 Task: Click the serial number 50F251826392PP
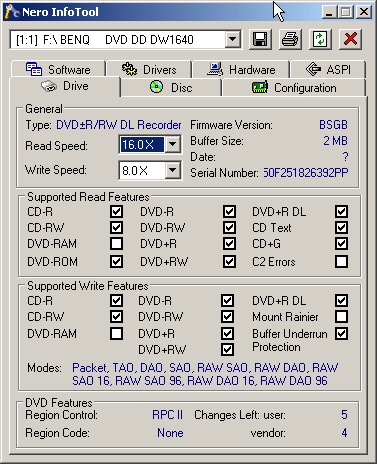(x=306, y=173)
